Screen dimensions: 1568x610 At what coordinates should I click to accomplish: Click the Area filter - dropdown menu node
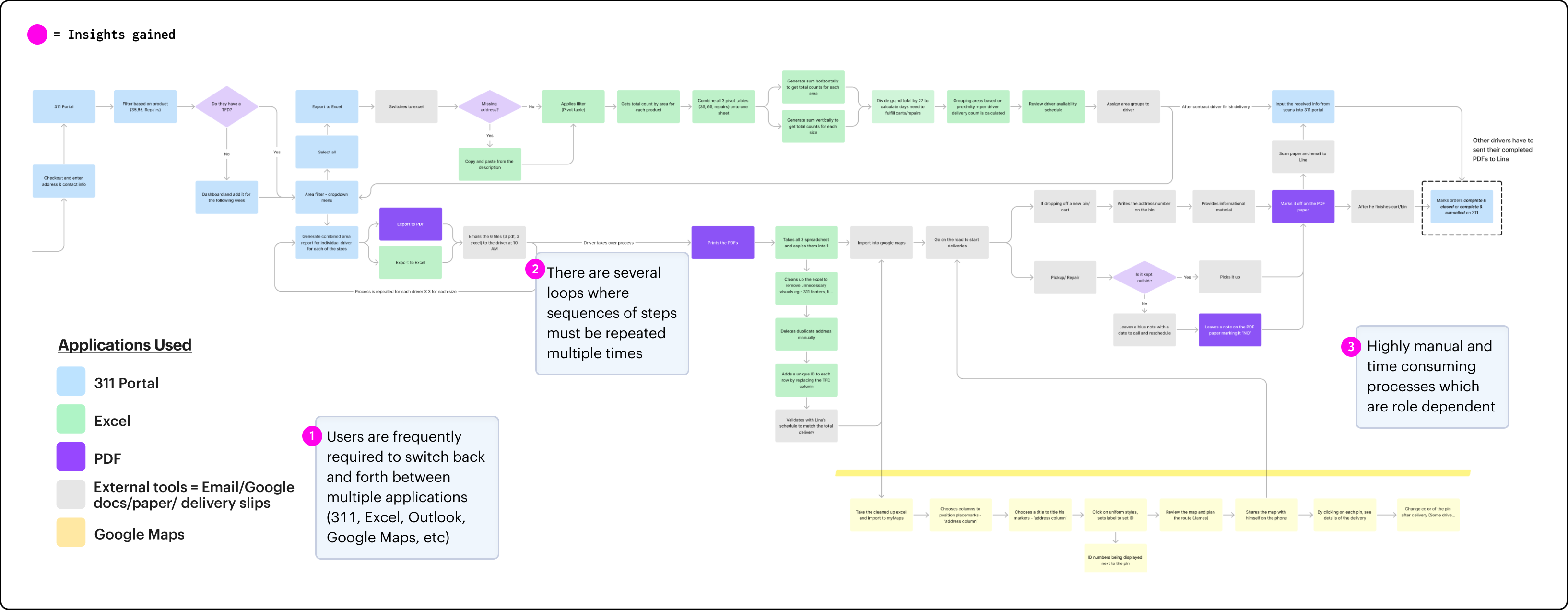[x=327, y=197]
